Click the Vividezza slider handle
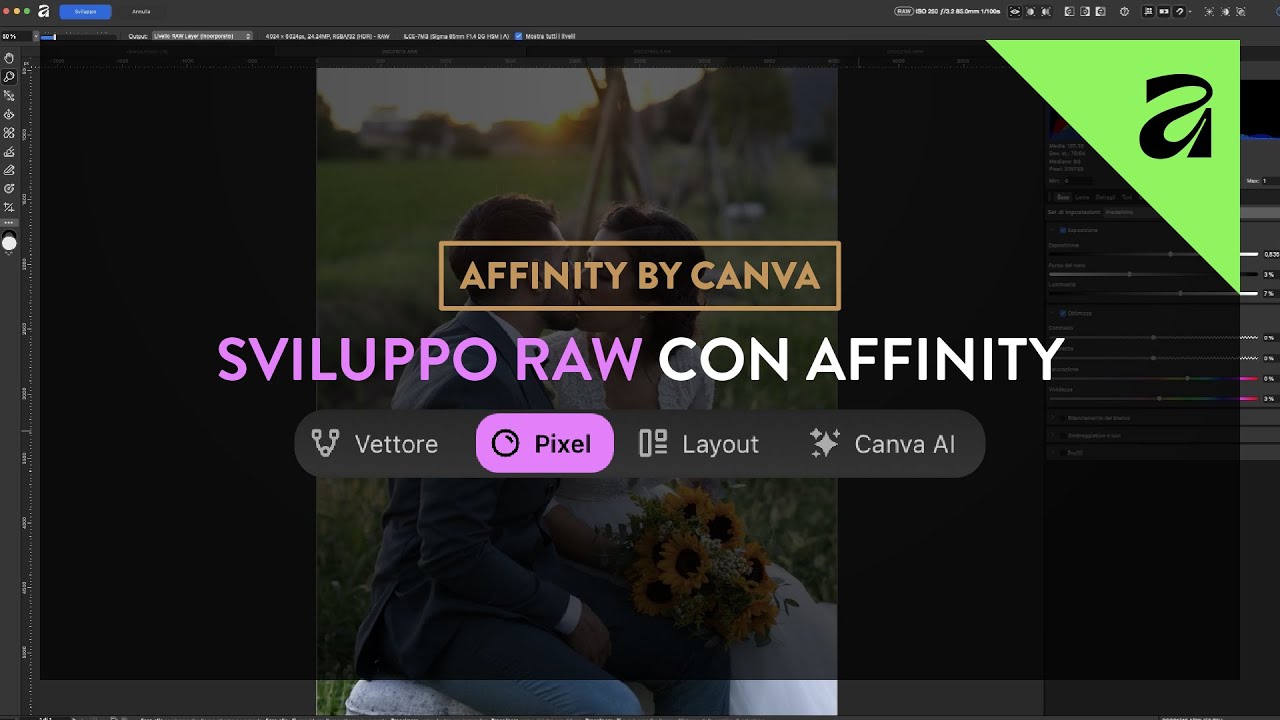Image resolution: width=1280 pixels, height=720 pixels. tap(1159, 398)
